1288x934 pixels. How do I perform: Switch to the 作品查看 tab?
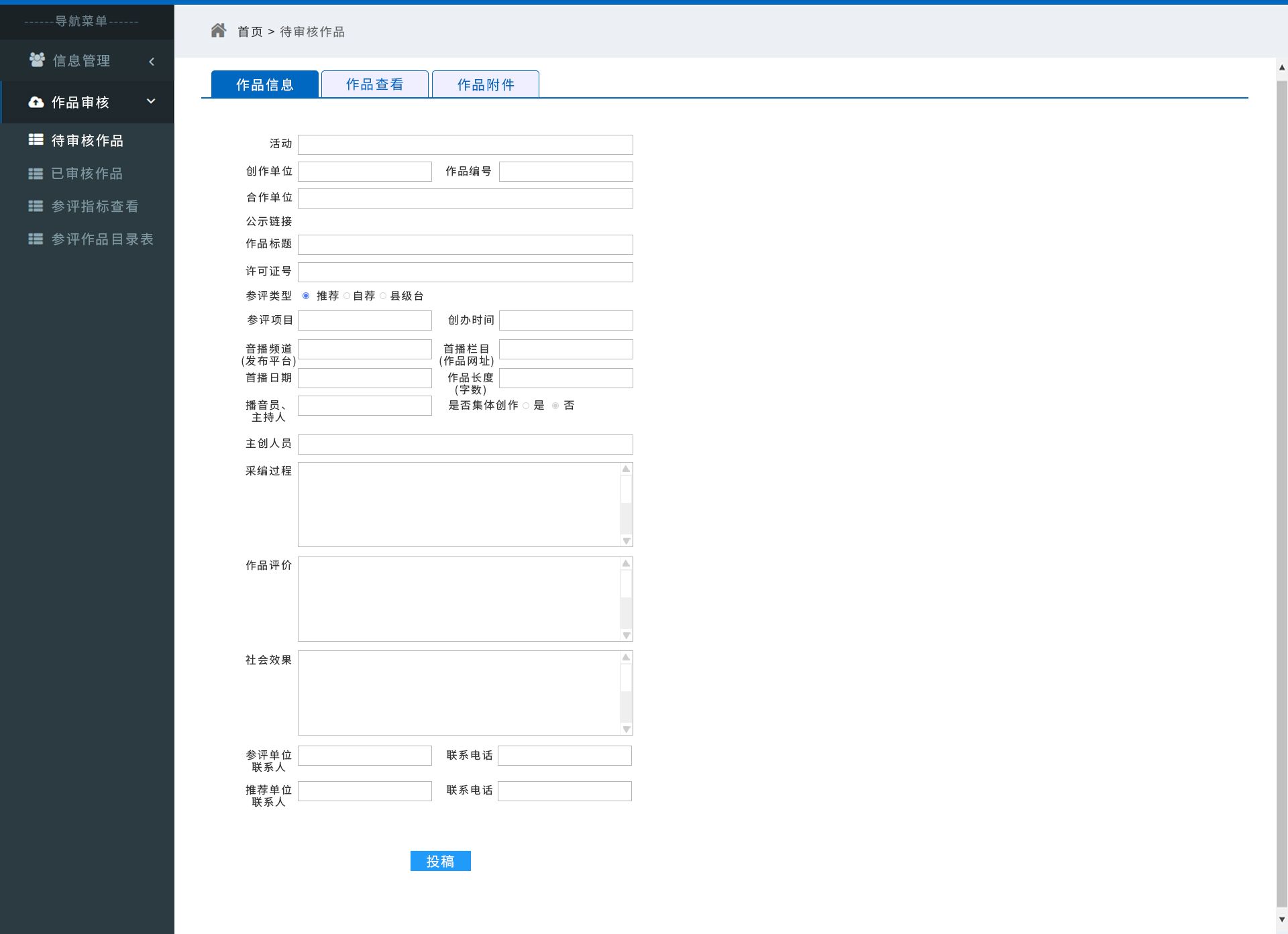tap(374, 84)
